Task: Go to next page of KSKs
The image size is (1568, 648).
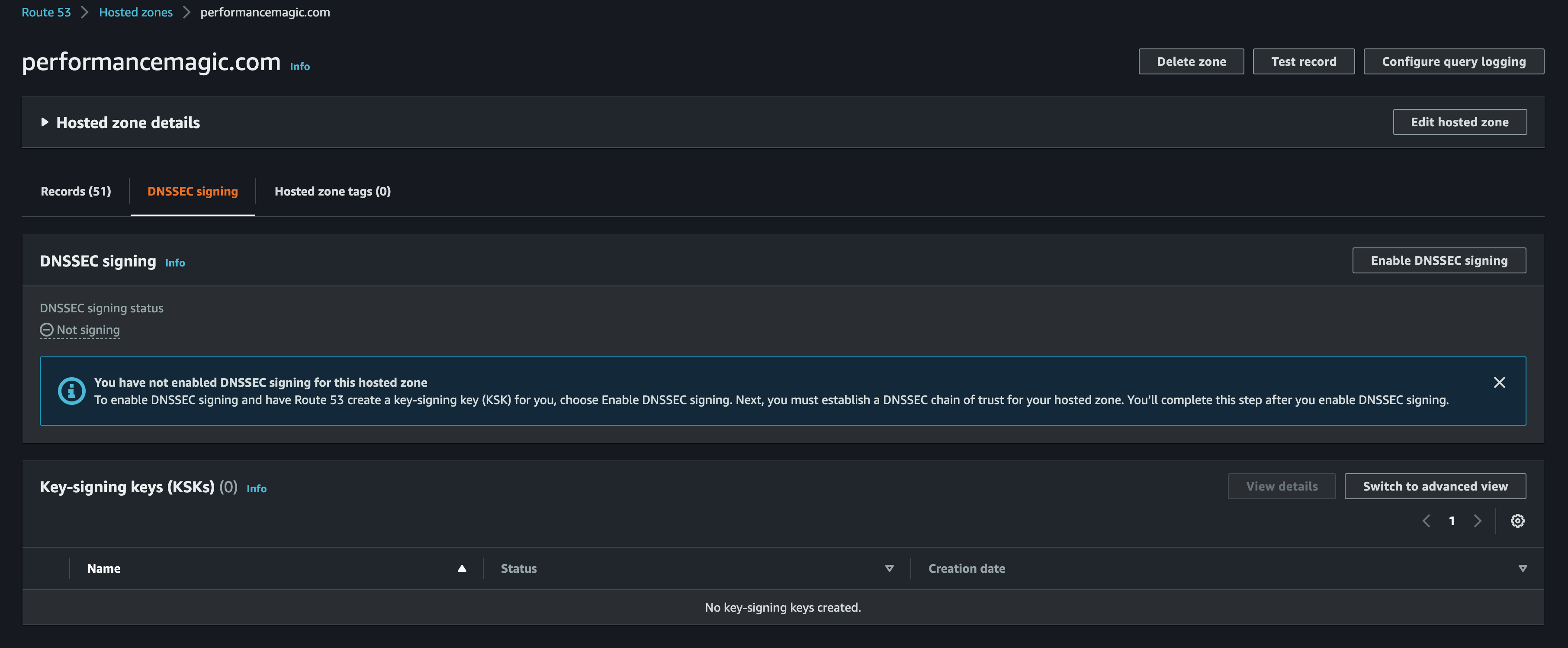Action: (x=1477, y=521)
